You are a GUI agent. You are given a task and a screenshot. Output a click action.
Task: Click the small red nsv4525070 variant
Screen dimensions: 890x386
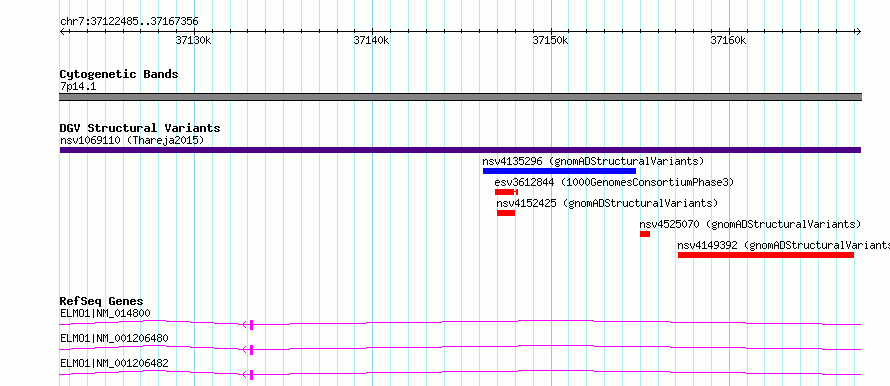[645, 234]
